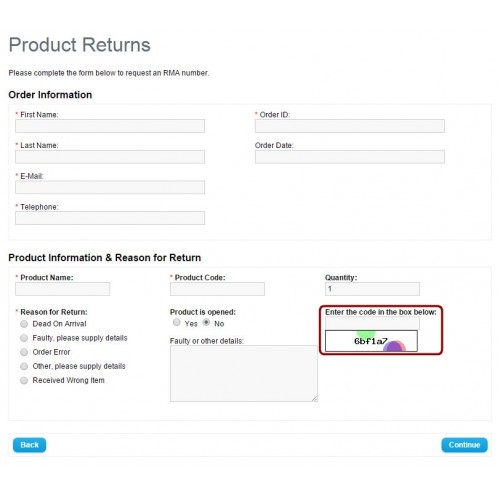
Task: Click the Back button
Action: point(29,445)
